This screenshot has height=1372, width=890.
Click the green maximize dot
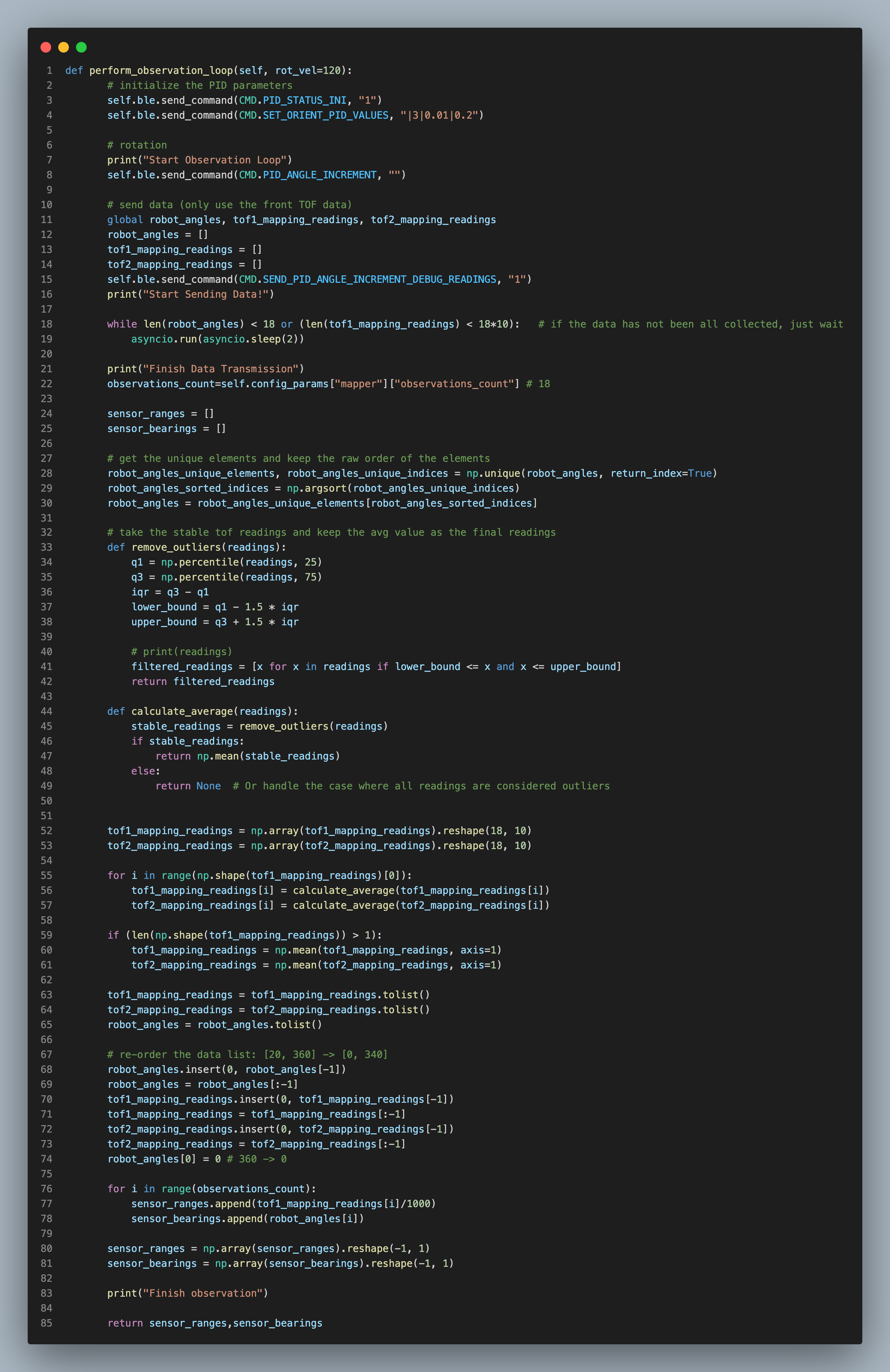[x=81, y=47]
